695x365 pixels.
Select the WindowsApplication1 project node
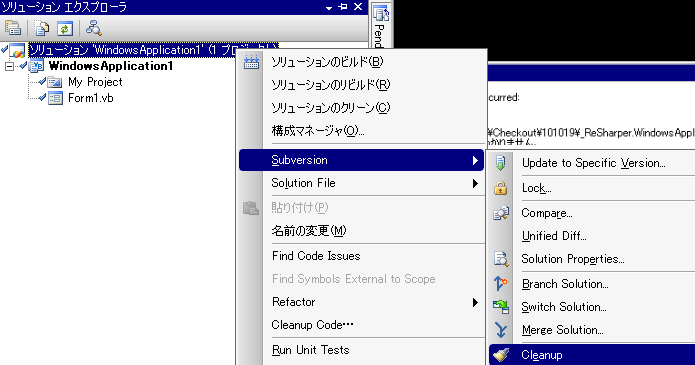pyautogui.click(x=111, y=66)
